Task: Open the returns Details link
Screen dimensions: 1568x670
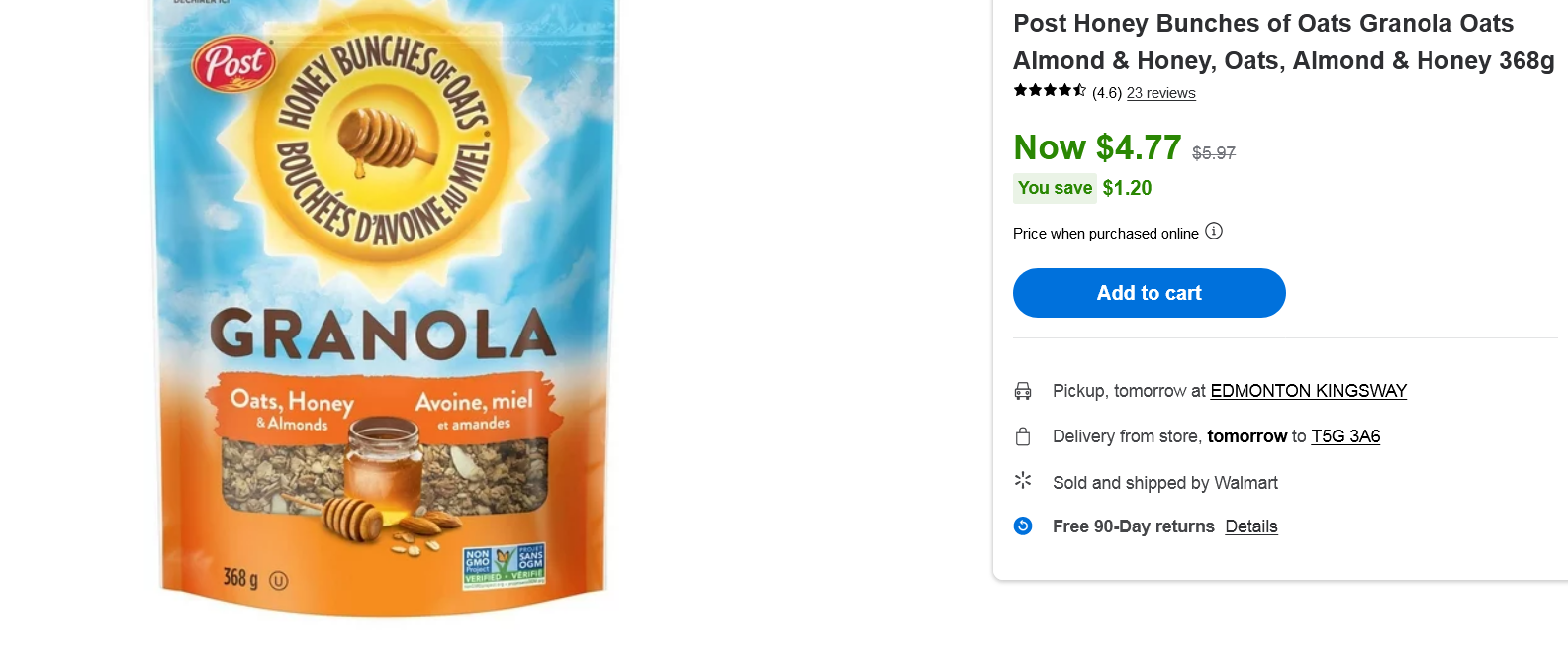Action: [x=1250, y=526]
